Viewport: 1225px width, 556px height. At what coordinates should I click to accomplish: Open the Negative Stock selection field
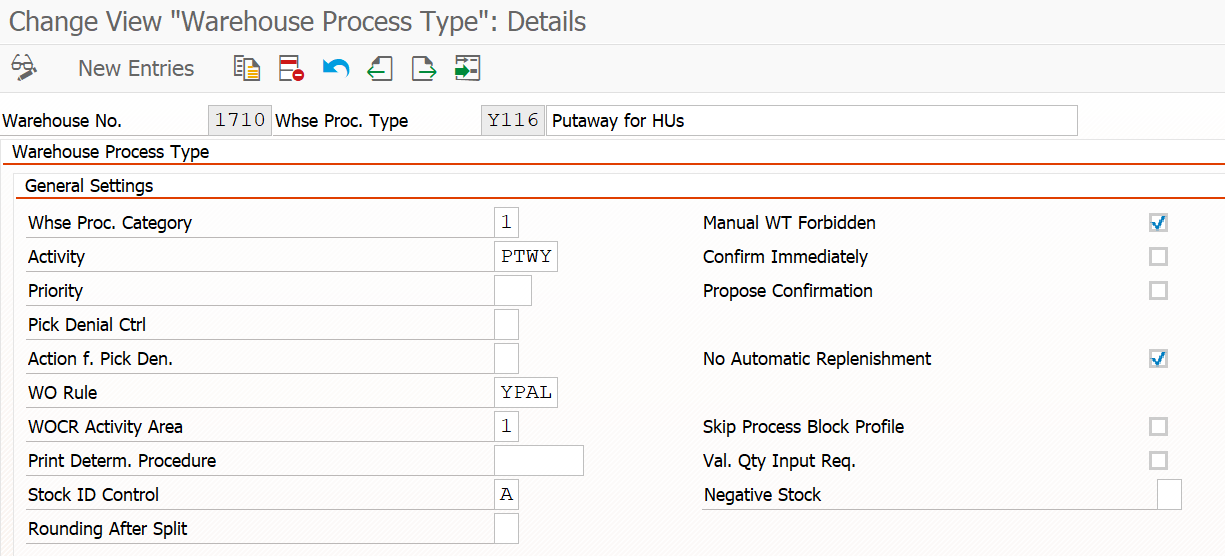click(1169, 495)
